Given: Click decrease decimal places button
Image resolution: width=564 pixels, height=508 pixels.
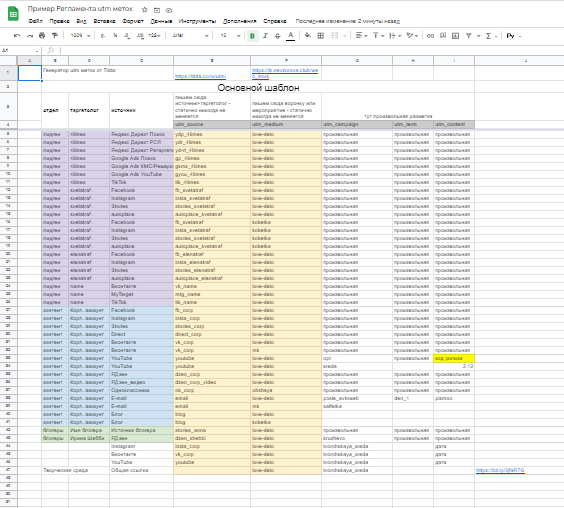Looking at the screenshot, I should click(127, 36).
